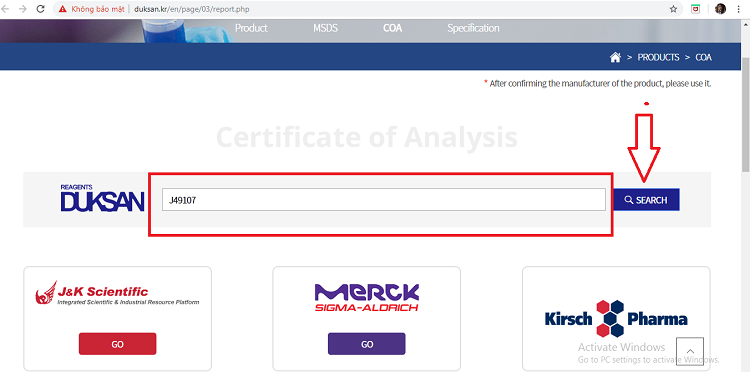Go forward with the browser forward arrow
This screenshot has height=372, width=750.
22,9
